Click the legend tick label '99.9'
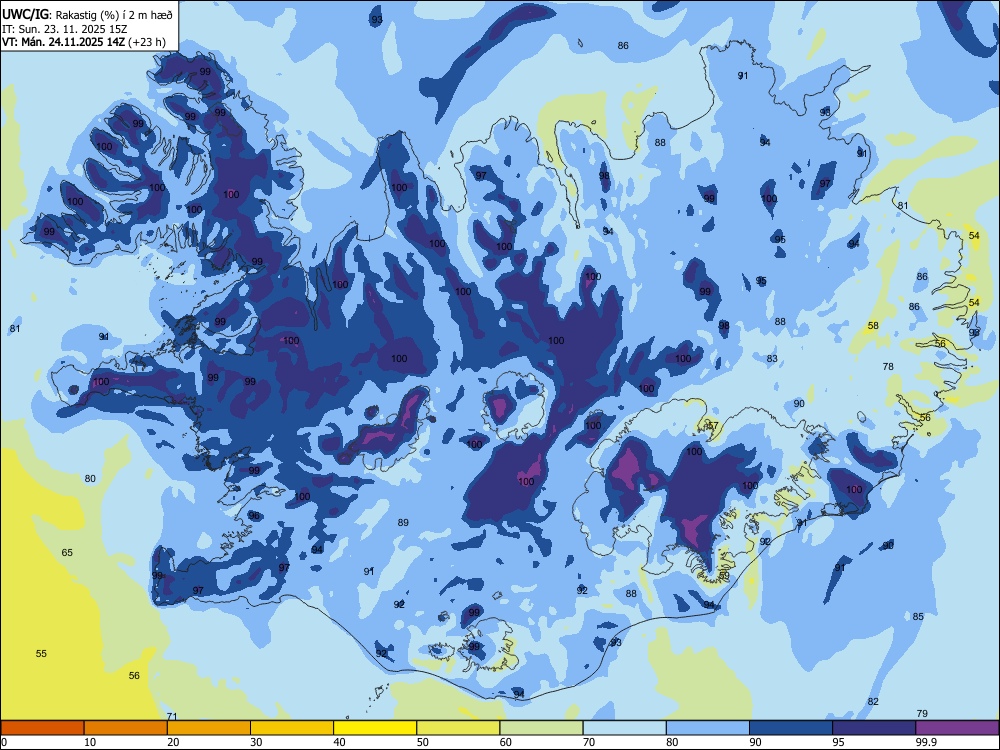The image size is (1000, 750). point(926,742)
